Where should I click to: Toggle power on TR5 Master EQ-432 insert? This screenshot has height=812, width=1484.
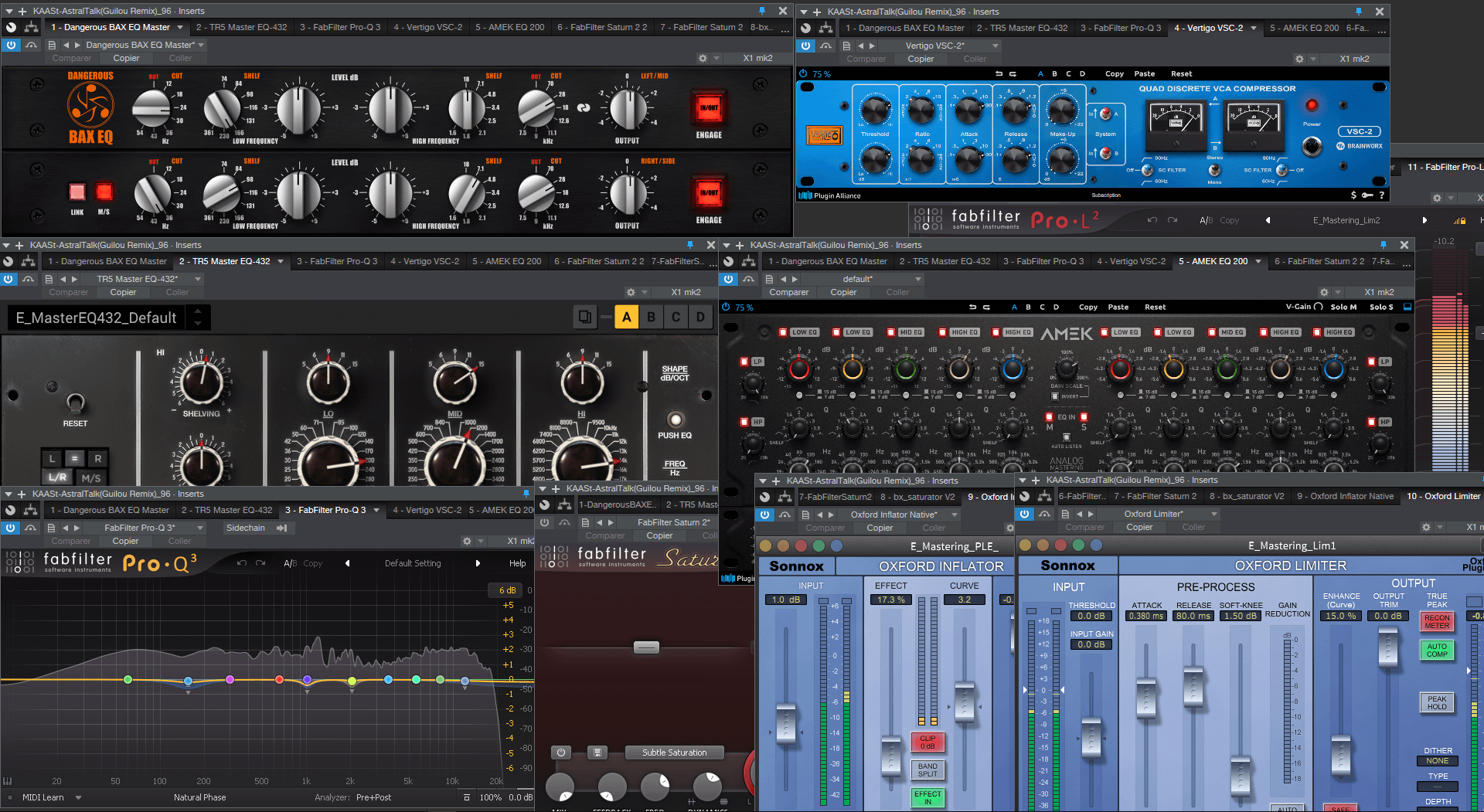point(9,279)
